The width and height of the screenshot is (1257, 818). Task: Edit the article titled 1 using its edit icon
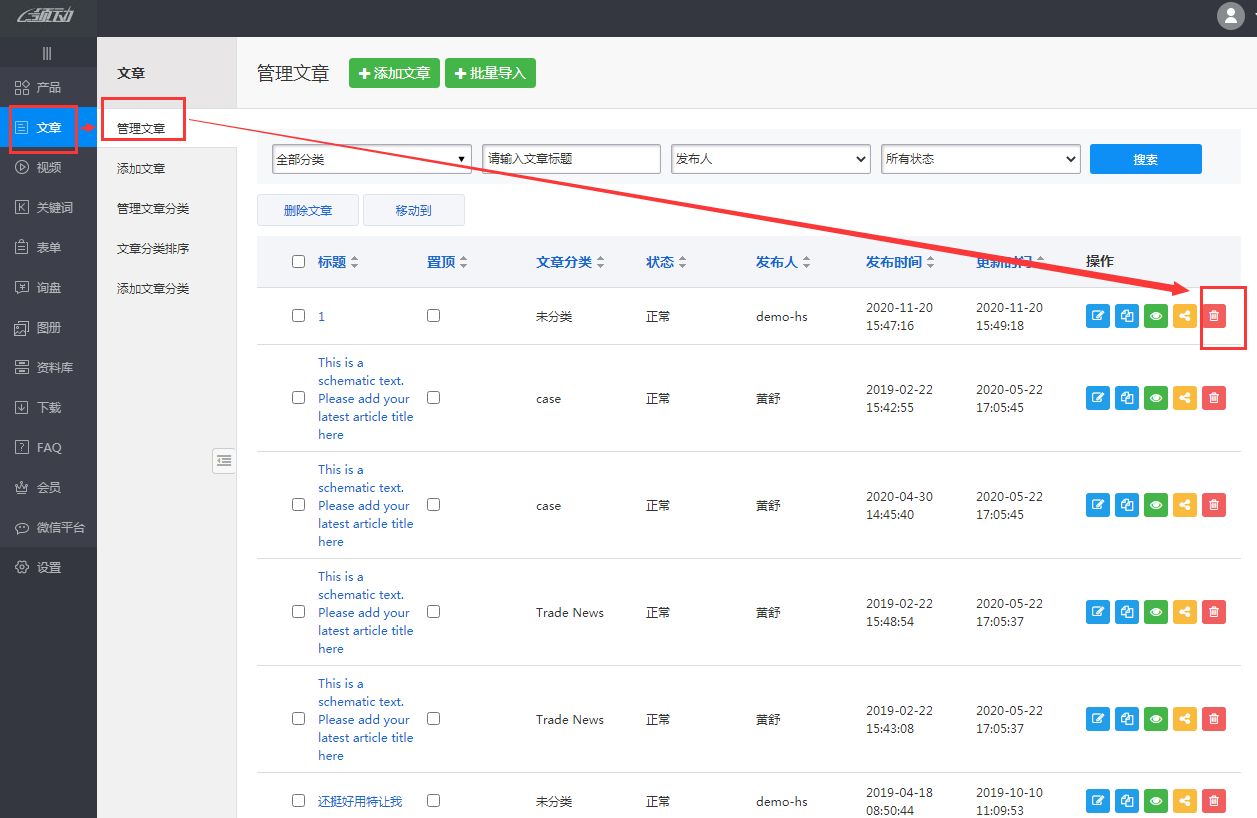[1097, 315]
